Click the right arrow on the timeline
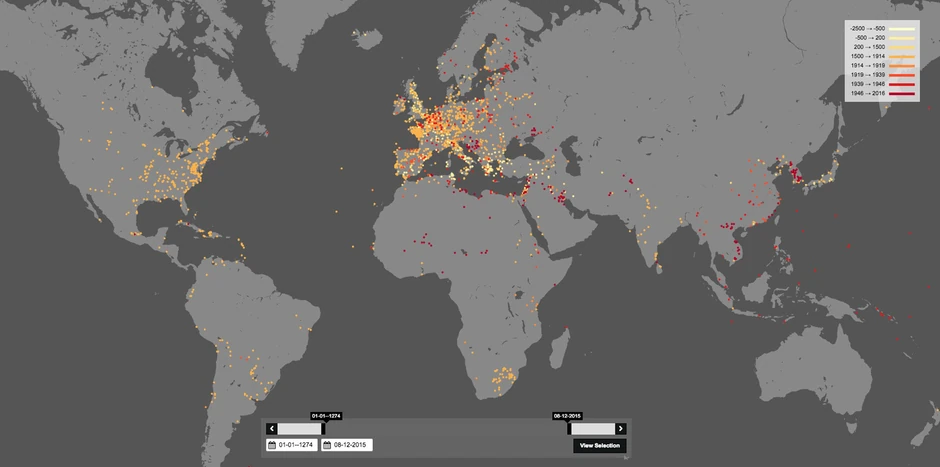940x467 pixels. 620,429
